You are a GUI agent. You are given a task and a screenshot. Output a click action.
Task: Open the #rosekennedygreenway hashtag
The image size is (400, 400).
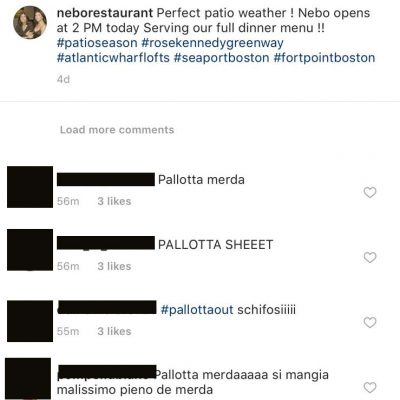[x=212, y=43]
